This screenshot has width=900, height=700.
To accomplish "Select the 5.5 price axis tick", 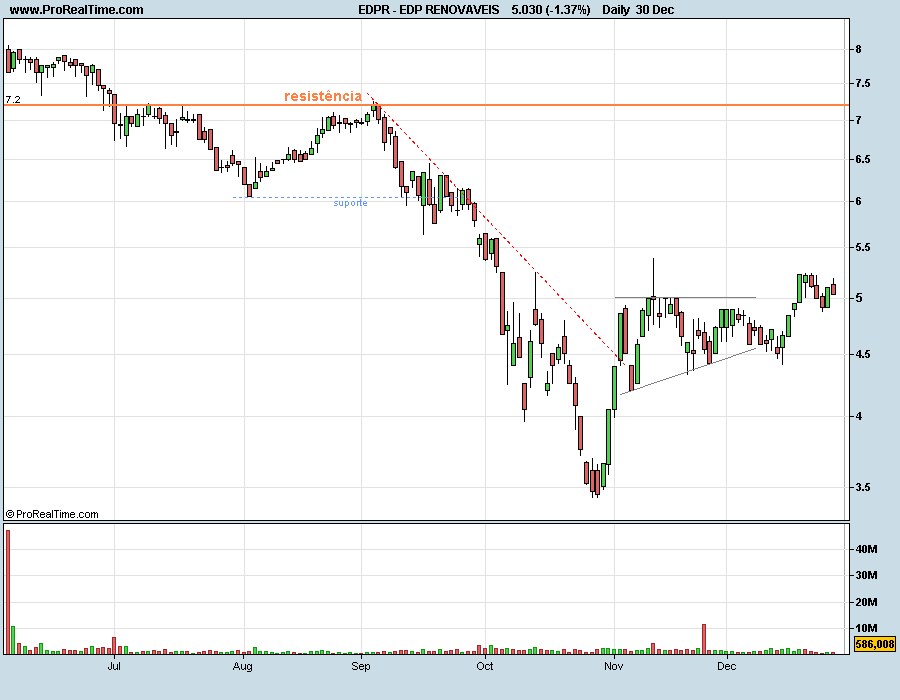I will pos(863,248).
